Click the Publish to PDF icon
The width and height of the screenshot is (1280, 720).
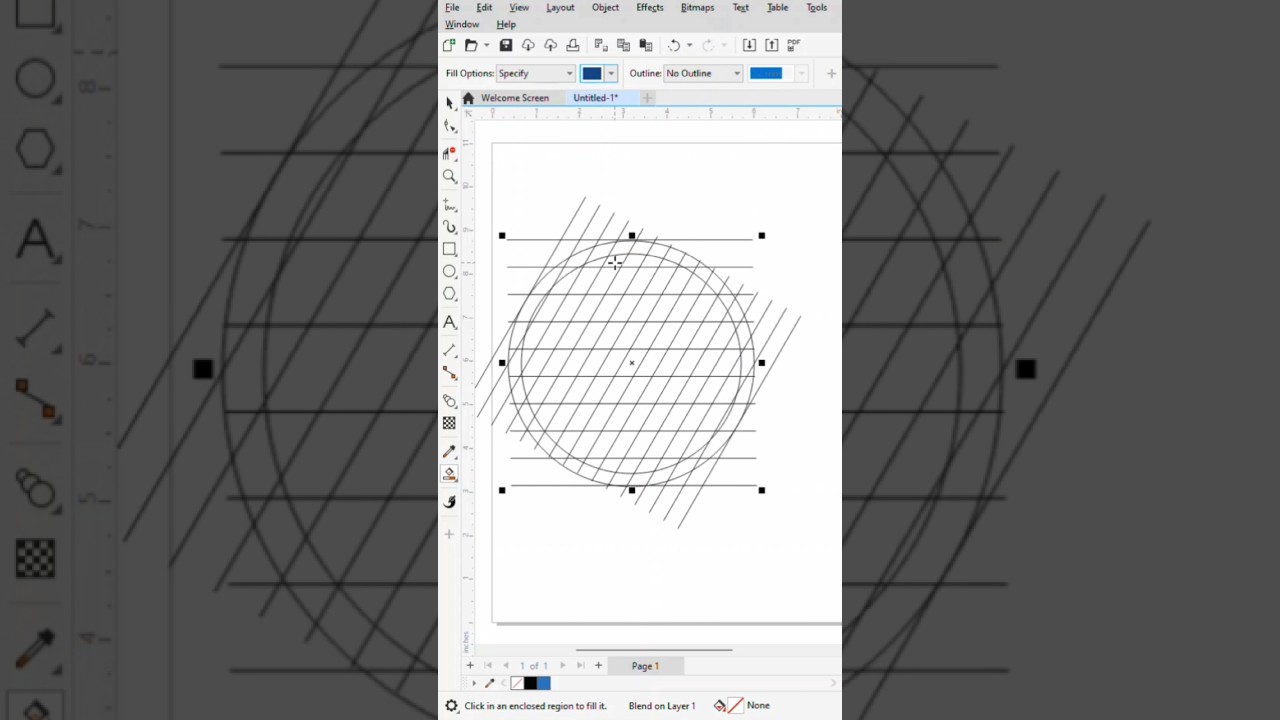point(794,45)
